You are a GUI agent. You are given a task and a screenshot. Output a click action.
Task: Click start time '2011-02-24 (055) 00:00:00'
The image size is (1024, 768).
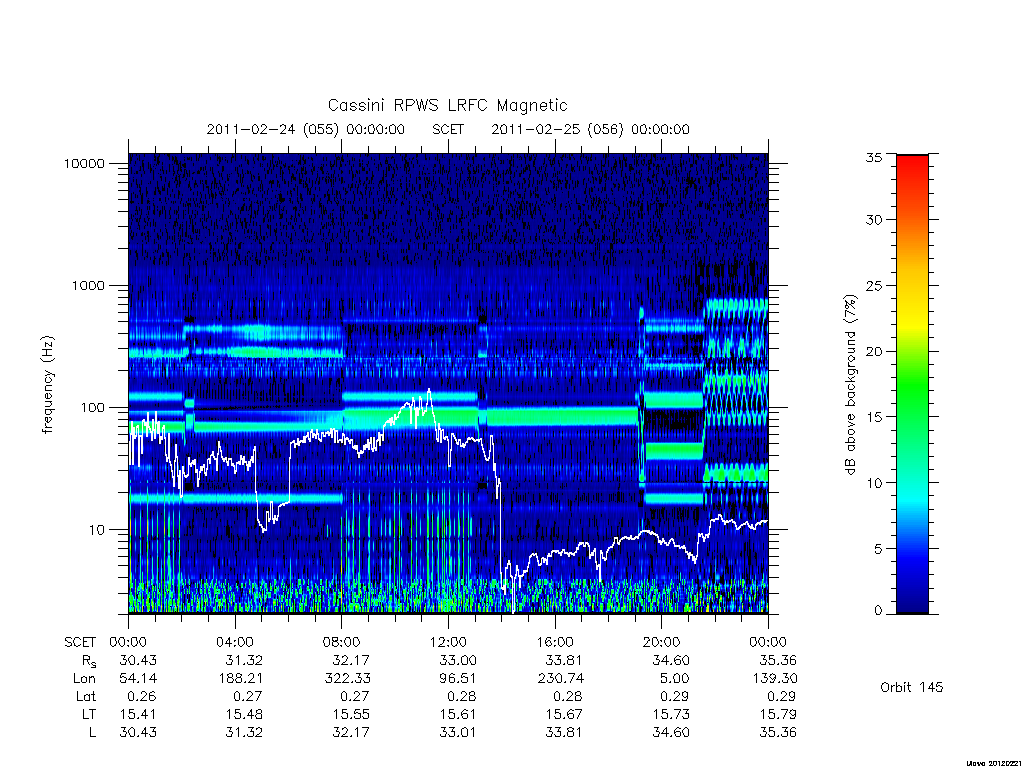(x=306, y=129)
